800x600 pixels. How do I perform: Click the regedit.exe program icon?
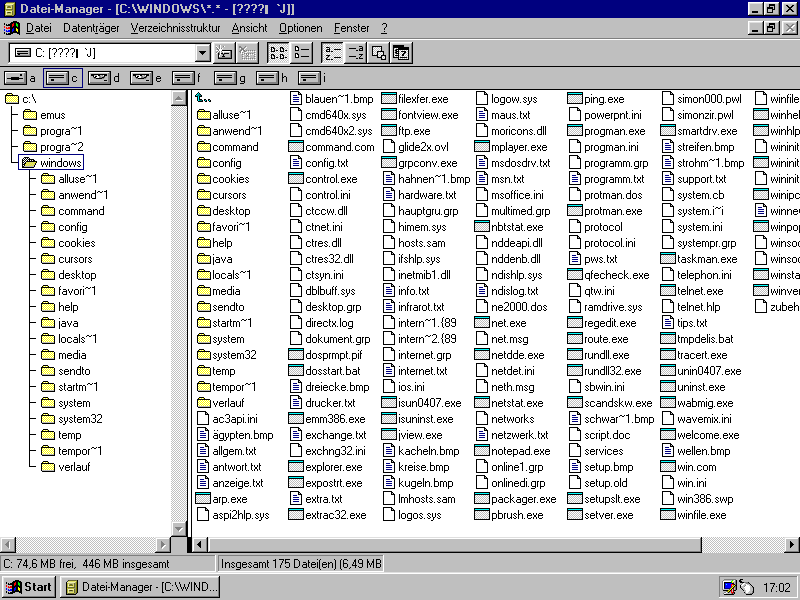pyautogui.click(x=575, y=322)
